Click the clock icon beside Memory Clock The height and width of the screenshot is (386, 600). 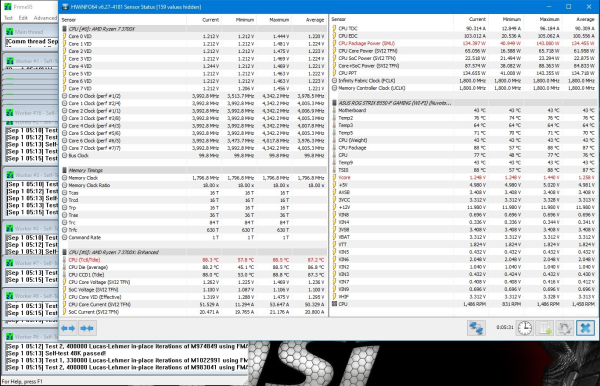pyautogui.click(x=64, y=178)
